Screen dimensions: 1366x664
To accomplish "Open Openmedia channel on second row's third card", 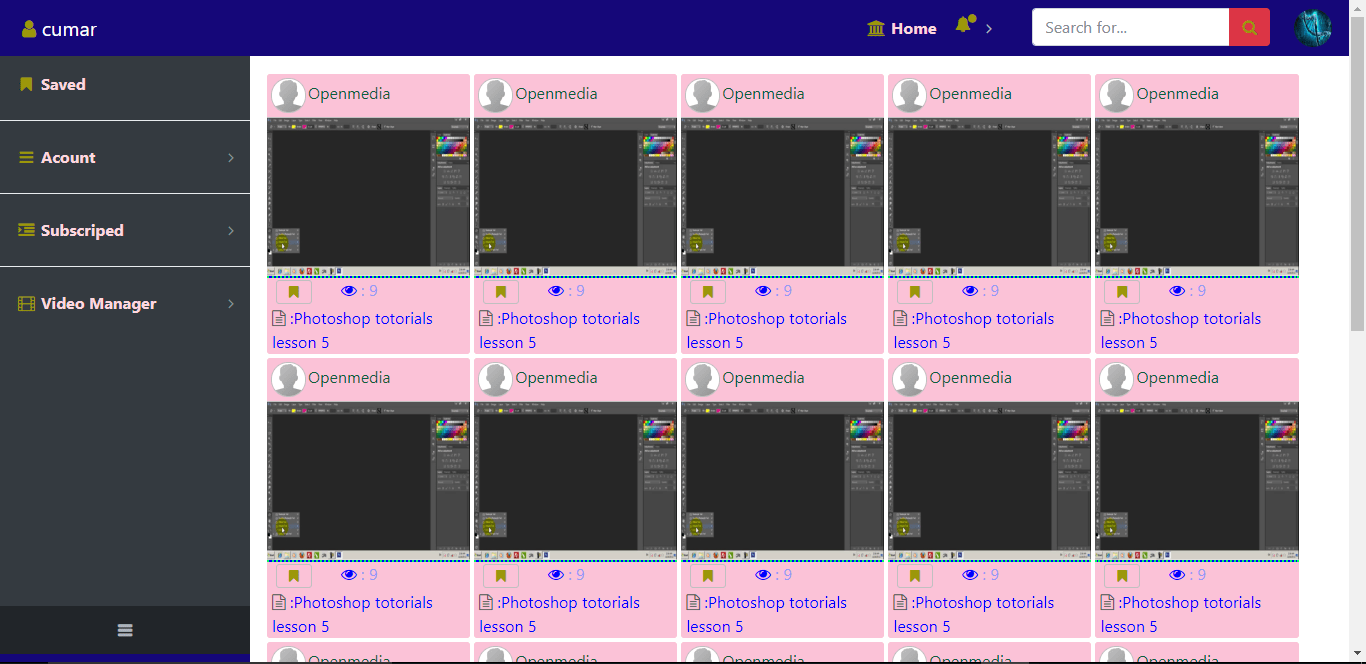I will coord(764,378).
